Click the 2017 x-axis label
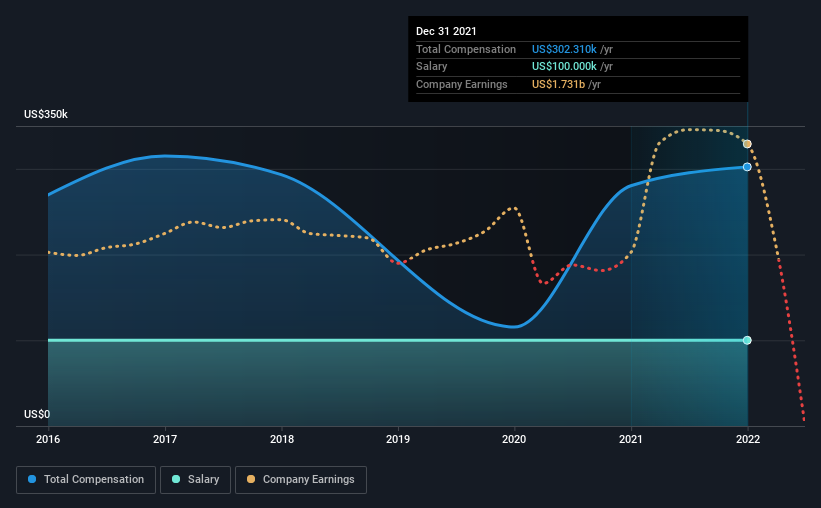This screenshot has height=508, width=821. pyautogui.click(x=165, y=439)
